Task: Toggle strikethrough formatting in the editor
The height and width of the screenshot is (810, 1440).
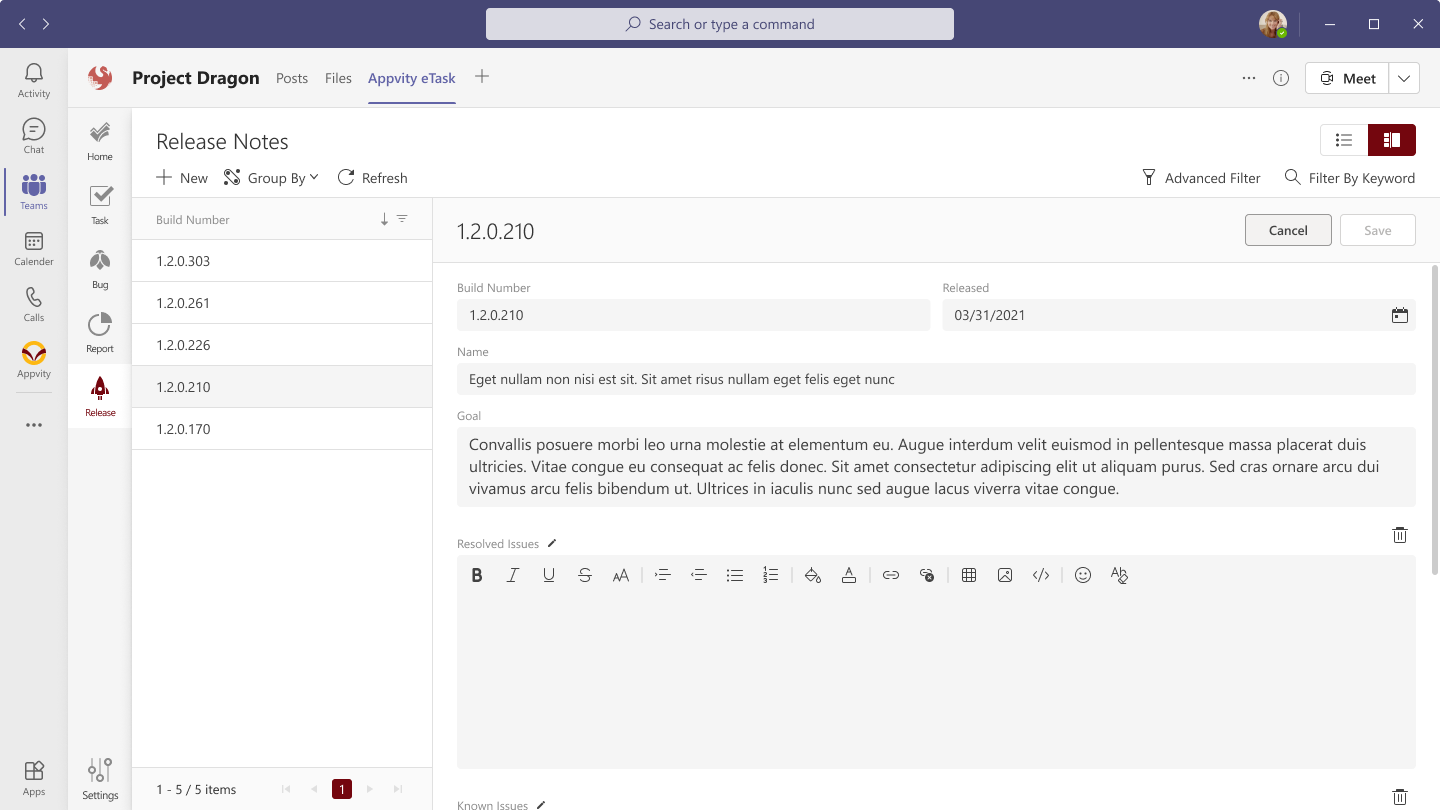Action: [585, 575]
